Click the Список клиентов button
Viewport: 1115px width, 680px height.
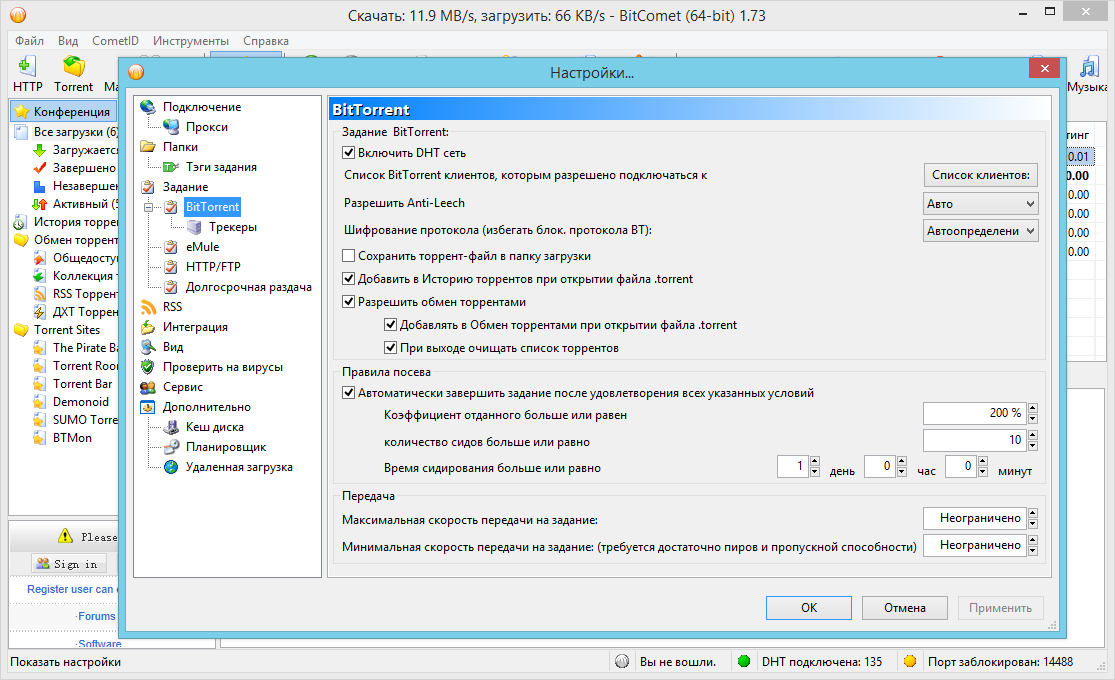pos(981,175)
